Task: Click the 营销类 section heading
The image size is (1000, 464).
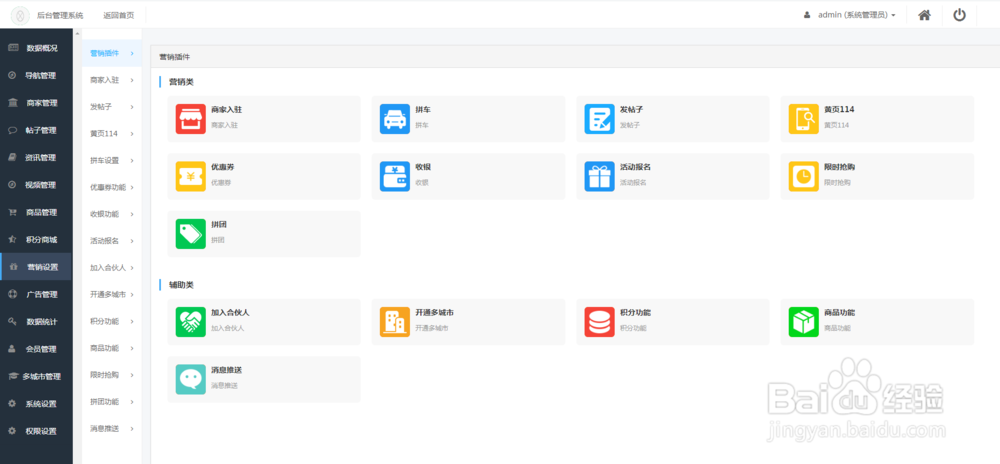Action: coord(181,82)
